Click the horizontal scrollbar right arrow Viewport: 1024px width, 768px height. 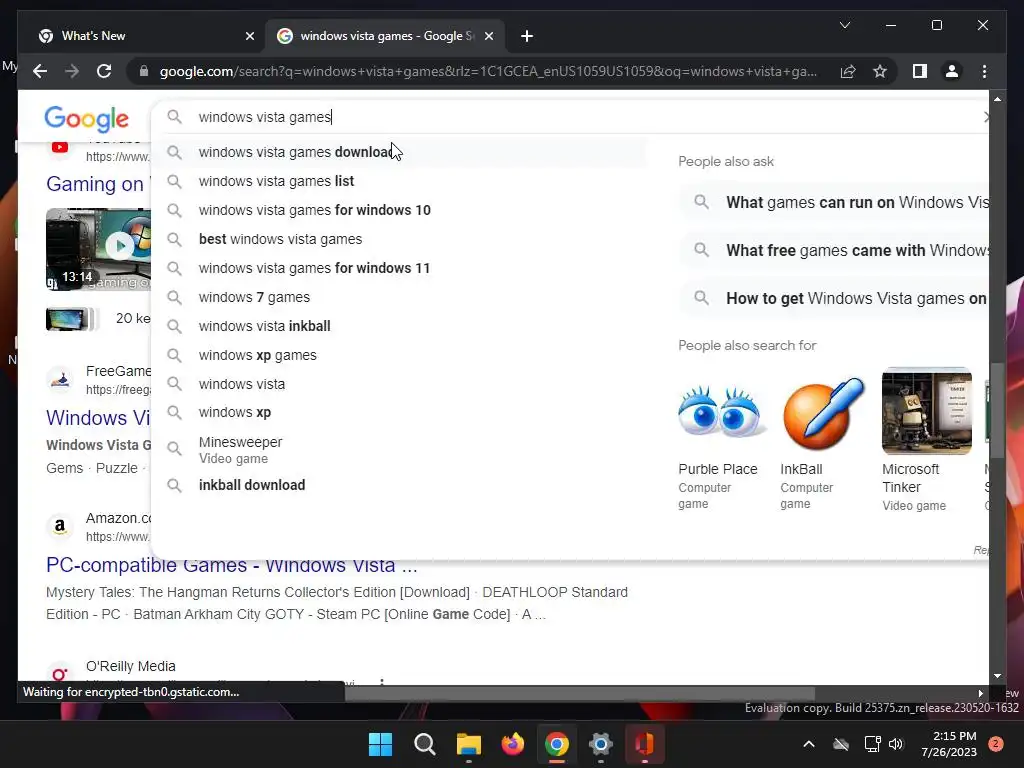980,694
